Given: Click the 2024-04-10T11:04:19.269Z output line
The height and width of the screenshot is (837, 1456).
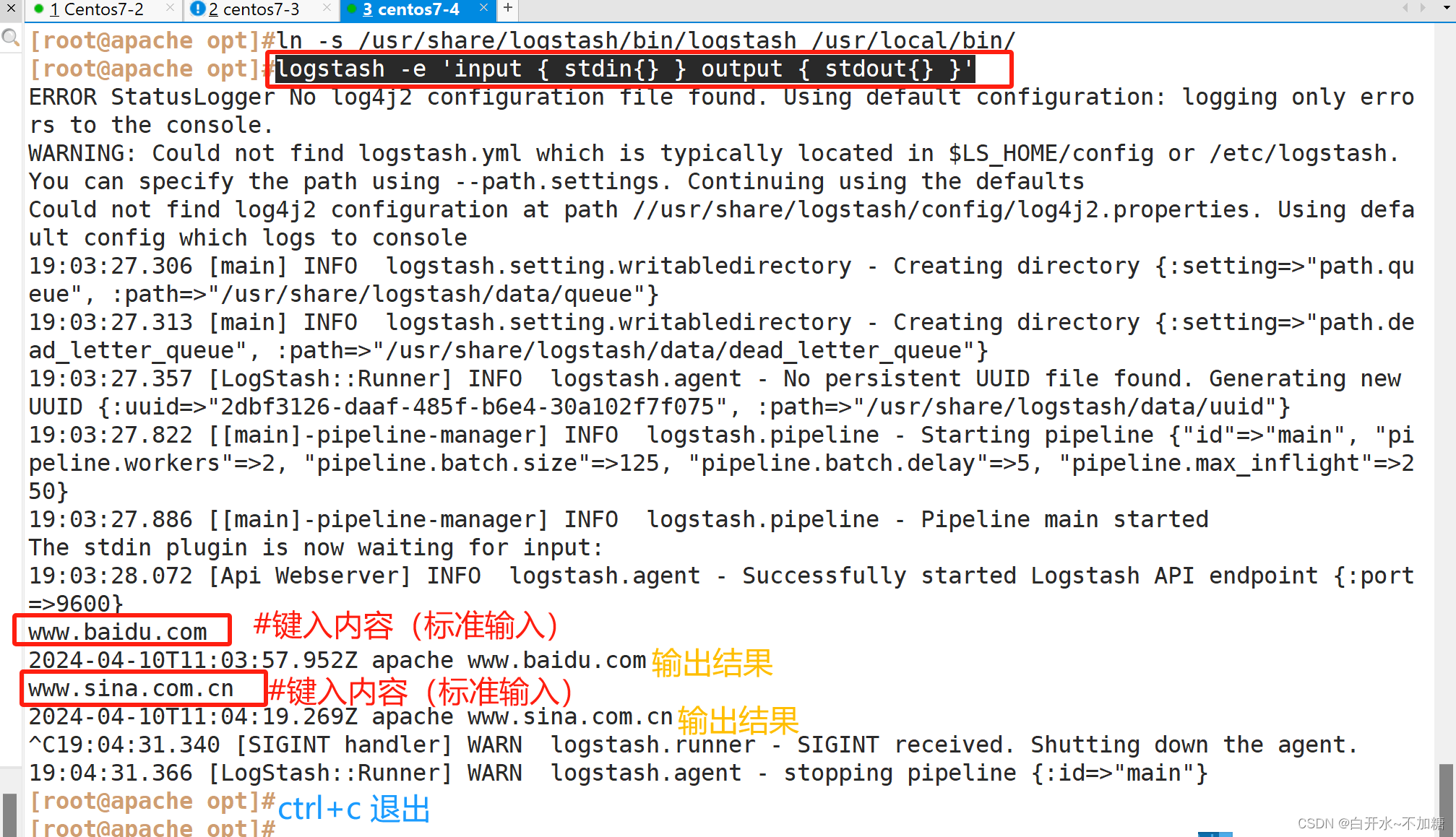Looking at the screenshot, I should coord(351,716).
